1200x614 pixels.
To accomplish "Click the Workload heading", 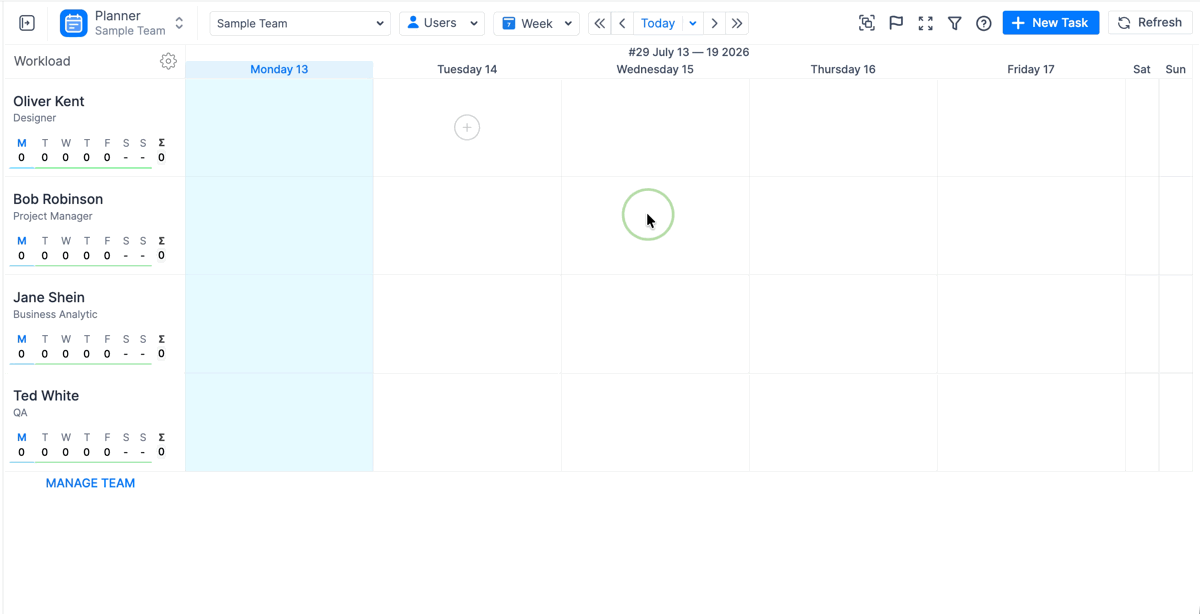I will pos(42,61).
